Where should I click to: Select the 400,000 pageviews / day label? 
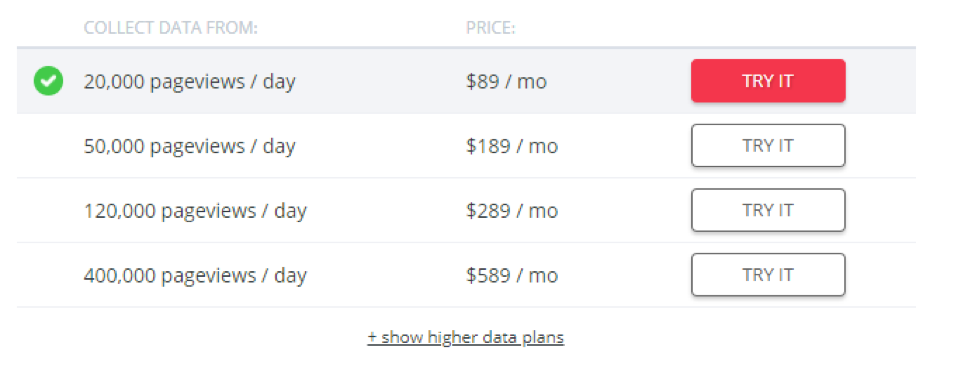(195, 276)
